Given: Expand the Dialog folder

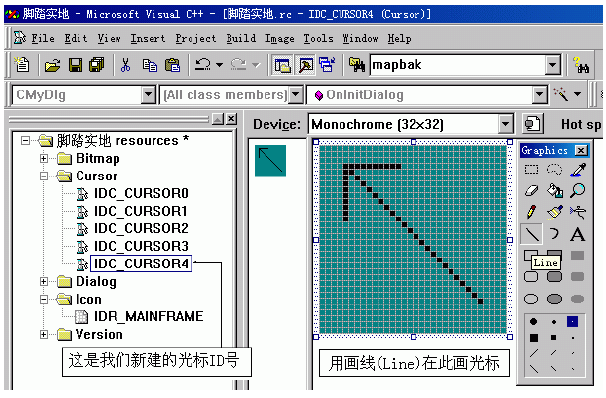Looking at the screenshot, I should click(44, 281).
